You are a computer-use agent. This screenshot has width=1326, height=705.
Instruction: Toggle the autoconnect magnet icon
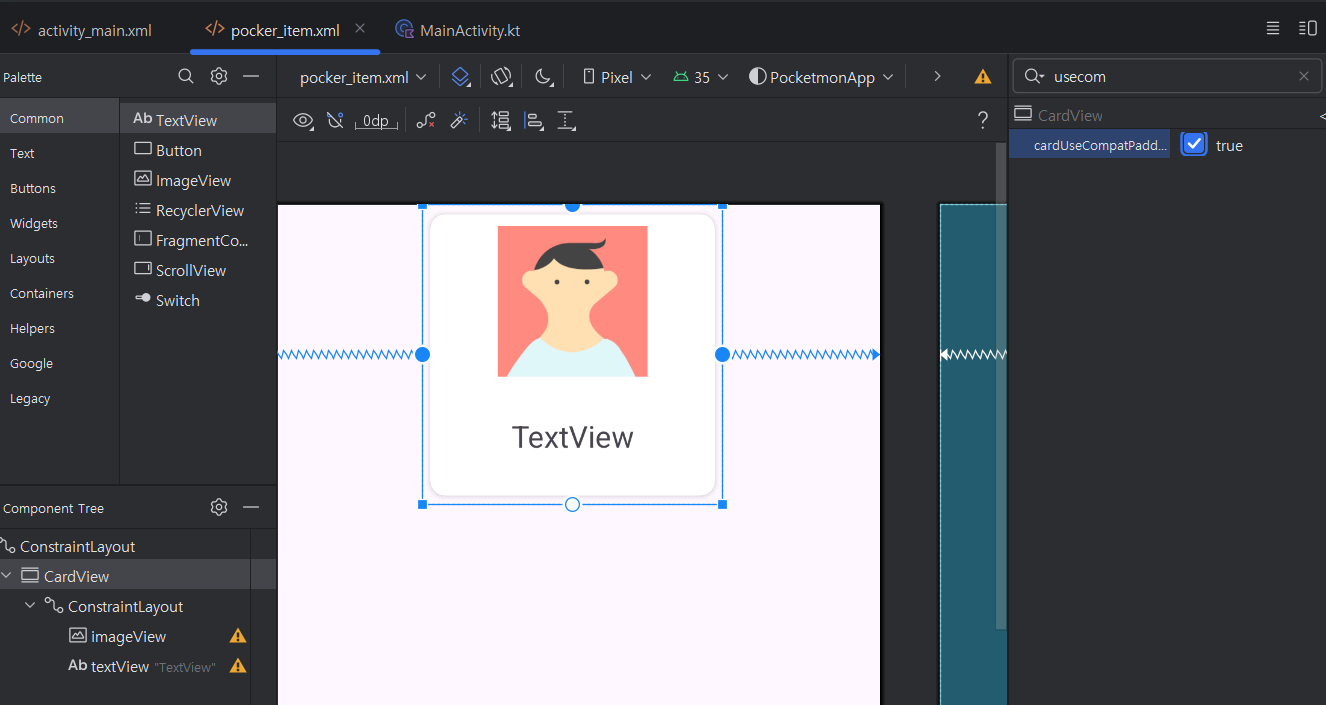click(x=335, y=121)
